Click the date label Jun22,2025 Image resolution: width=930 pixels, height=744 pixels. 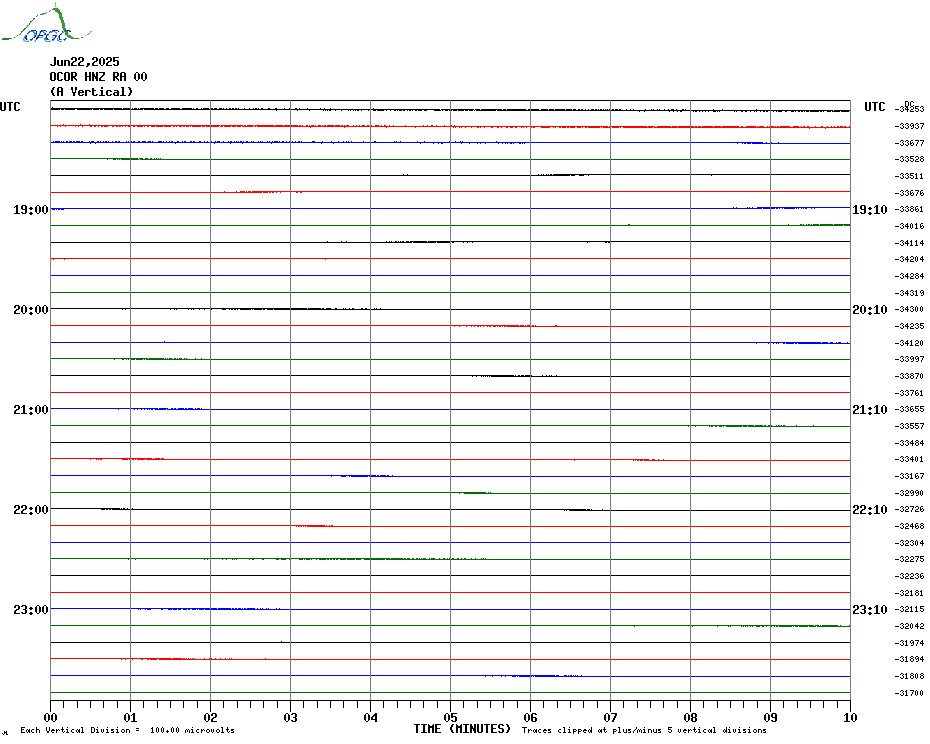pyautogui.click(x=84, y=62)
